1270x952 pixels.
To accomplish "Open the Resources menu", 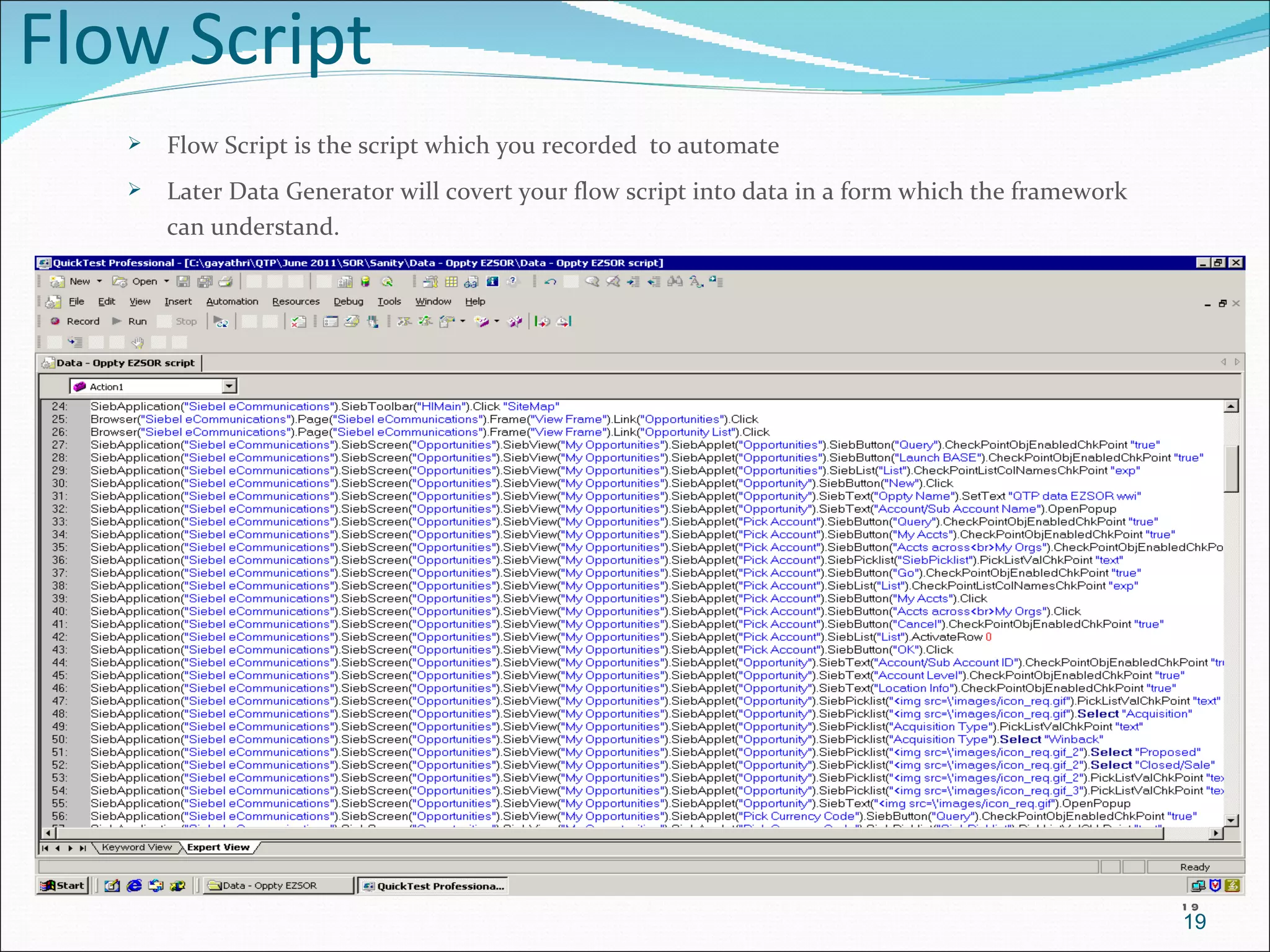I will [296, 301].
